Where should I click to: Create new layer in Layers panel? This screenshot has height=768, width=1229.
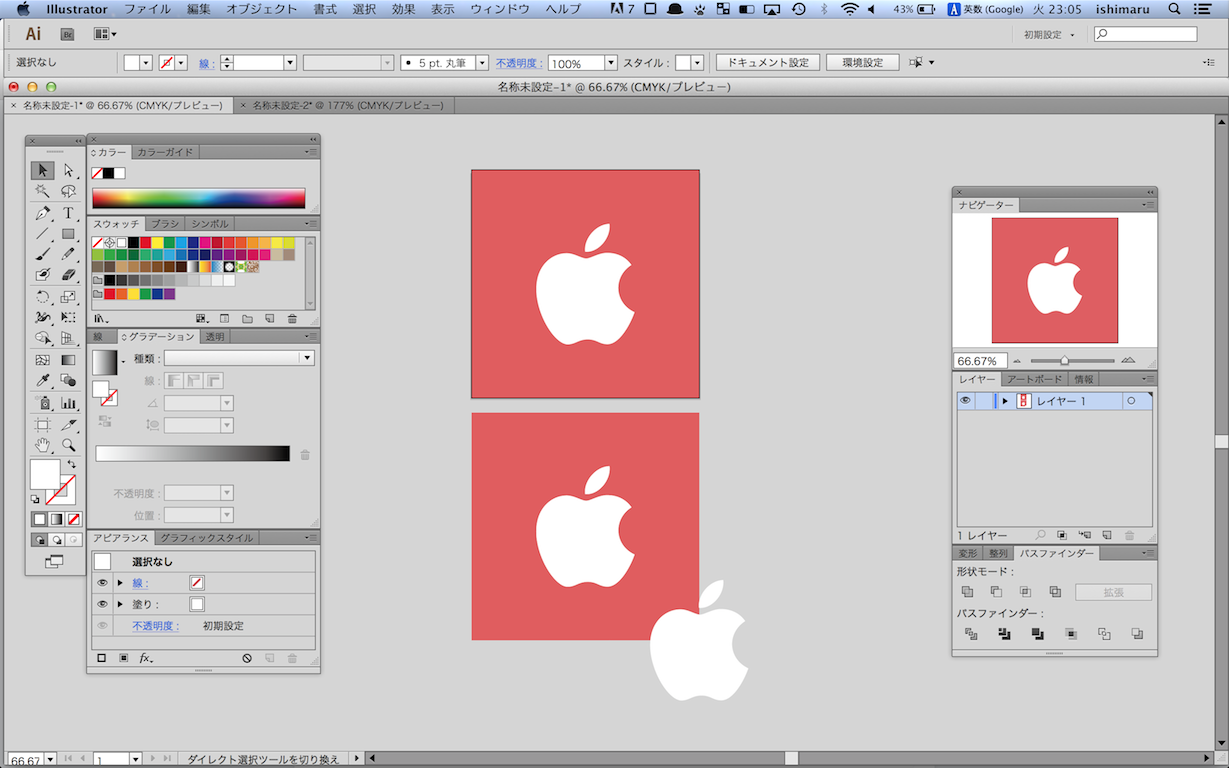1107,536
